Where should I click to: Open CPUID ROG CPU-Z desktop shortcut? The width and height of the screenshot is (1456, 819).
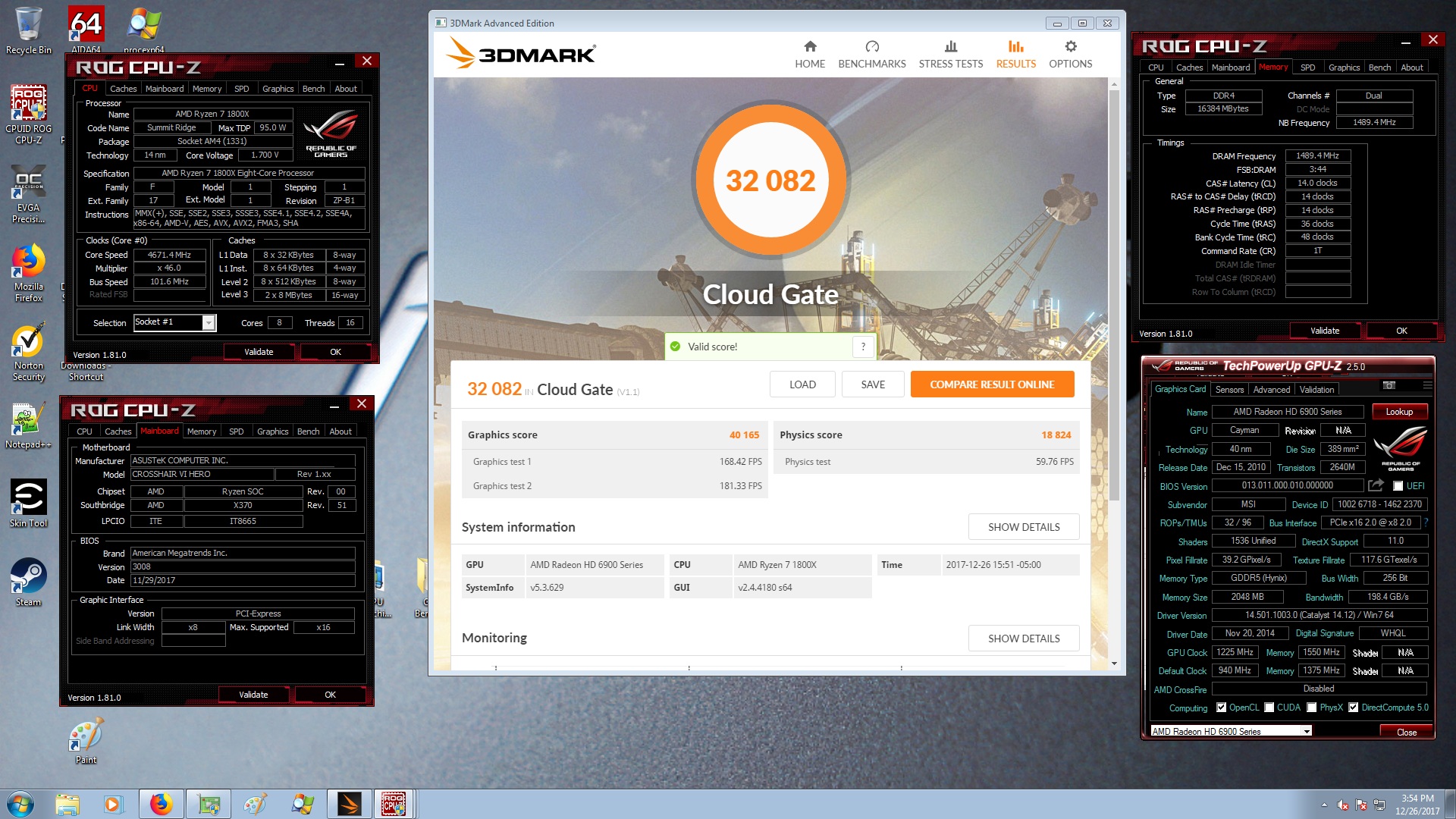[x=28, y=114]
